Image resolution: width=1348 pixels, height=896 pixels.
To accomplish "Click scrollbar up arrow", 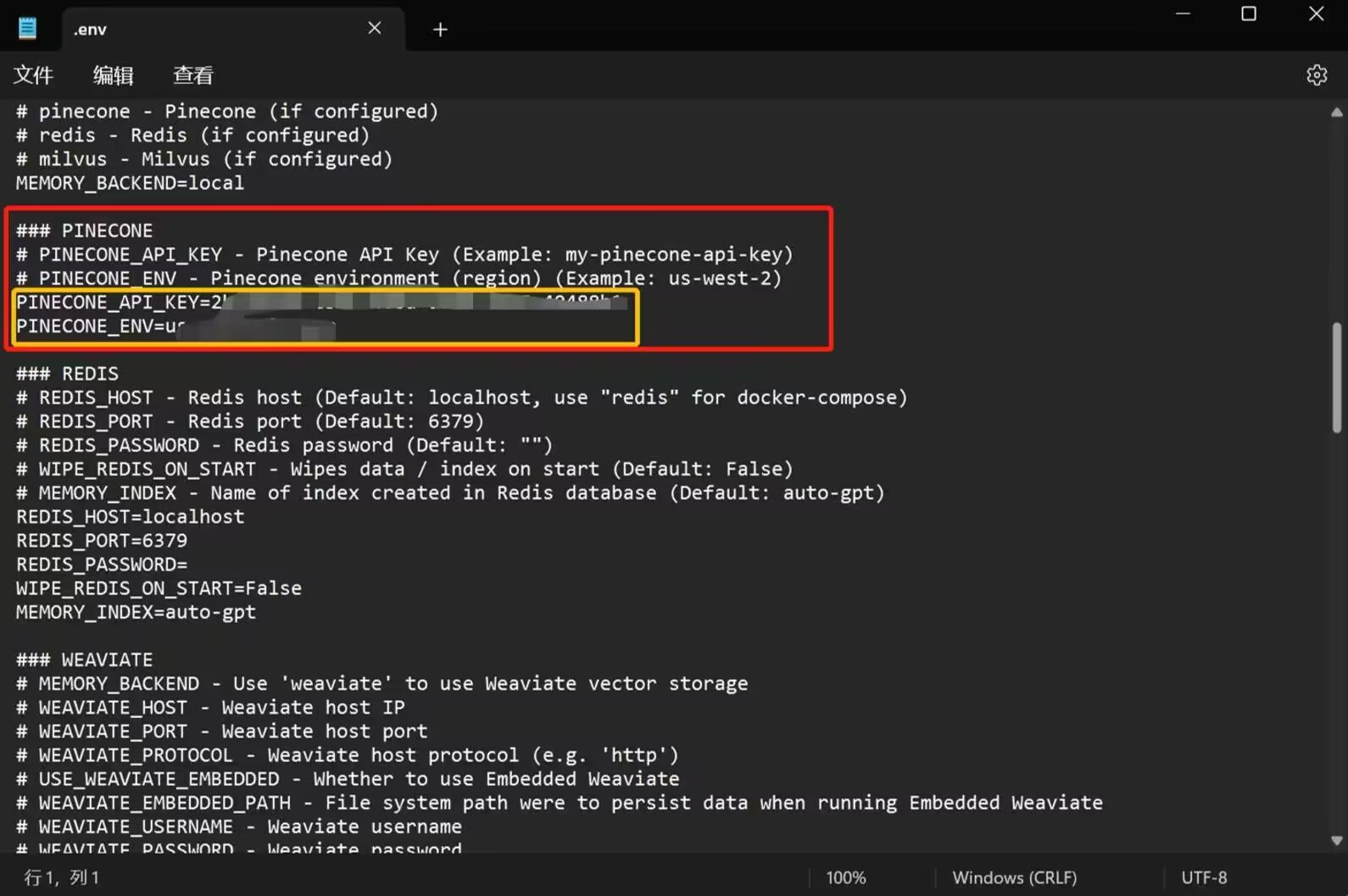I will (1336, 112).
